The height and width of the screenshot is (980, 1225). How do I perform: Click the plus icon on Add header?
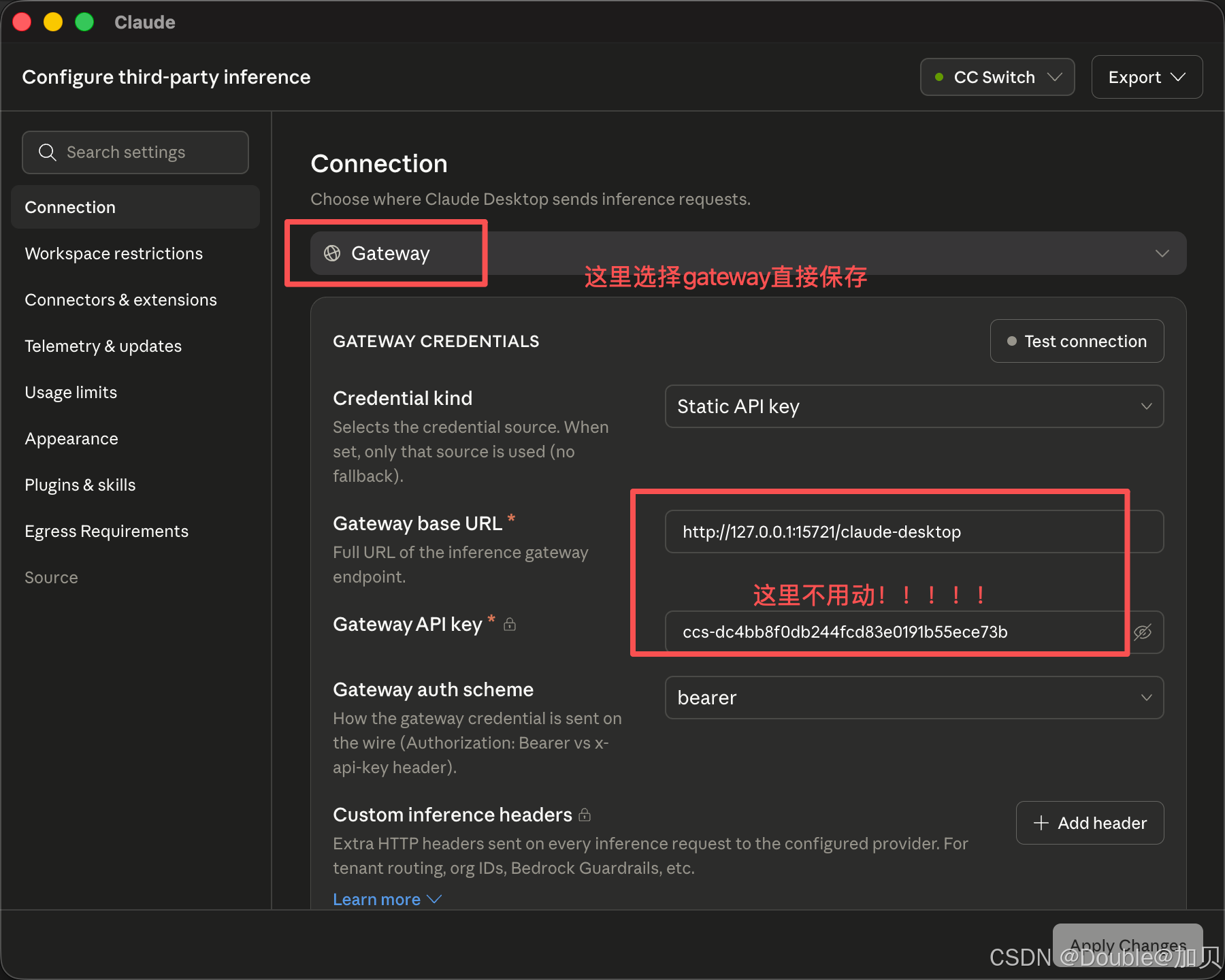pos(1041,823)
